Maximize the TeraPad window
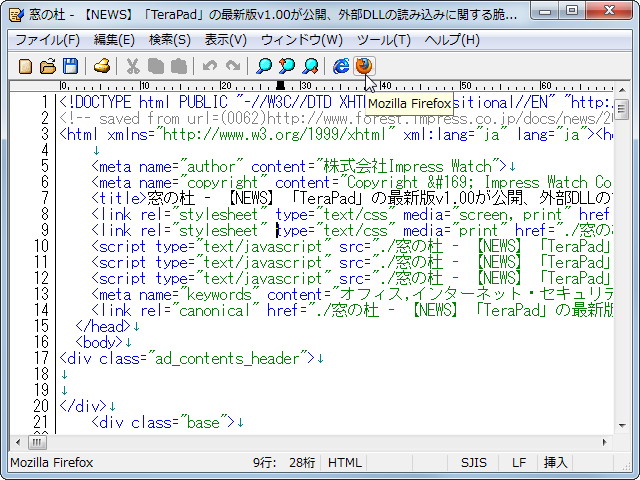 (572, 11)
